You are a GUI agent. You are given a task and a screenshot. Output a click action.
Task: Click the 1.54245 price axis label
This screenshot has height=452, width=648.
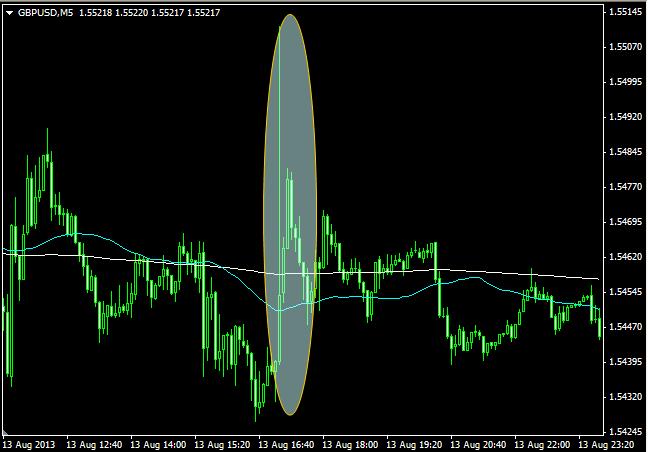[625, 432]
